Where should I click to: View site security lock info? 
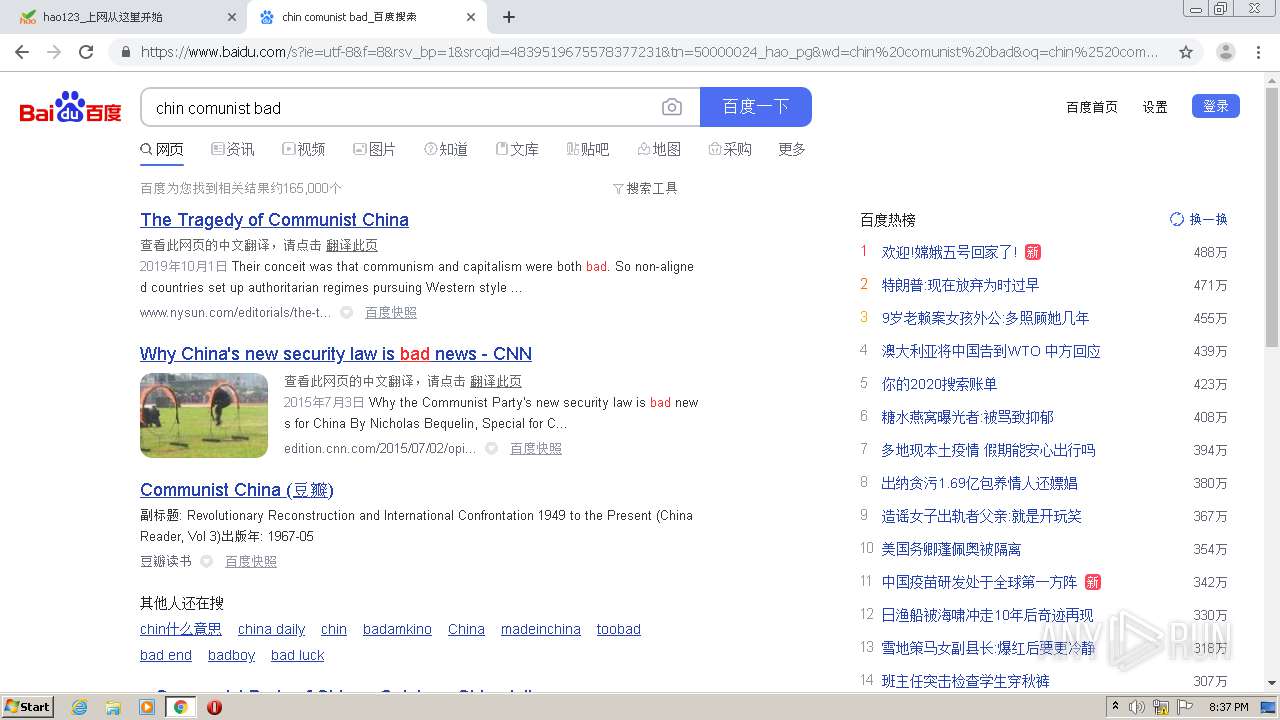pyautogui.click(x=125, y=52)
